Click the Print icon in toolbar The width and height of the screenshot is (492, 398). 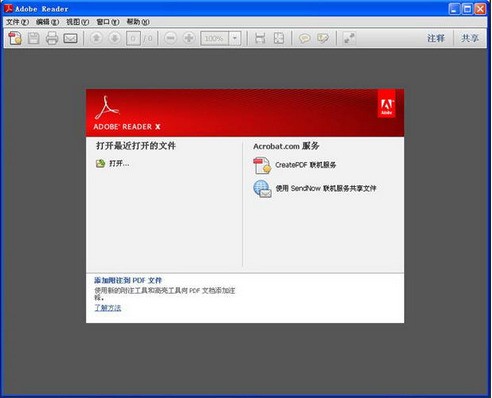point(52,38)
